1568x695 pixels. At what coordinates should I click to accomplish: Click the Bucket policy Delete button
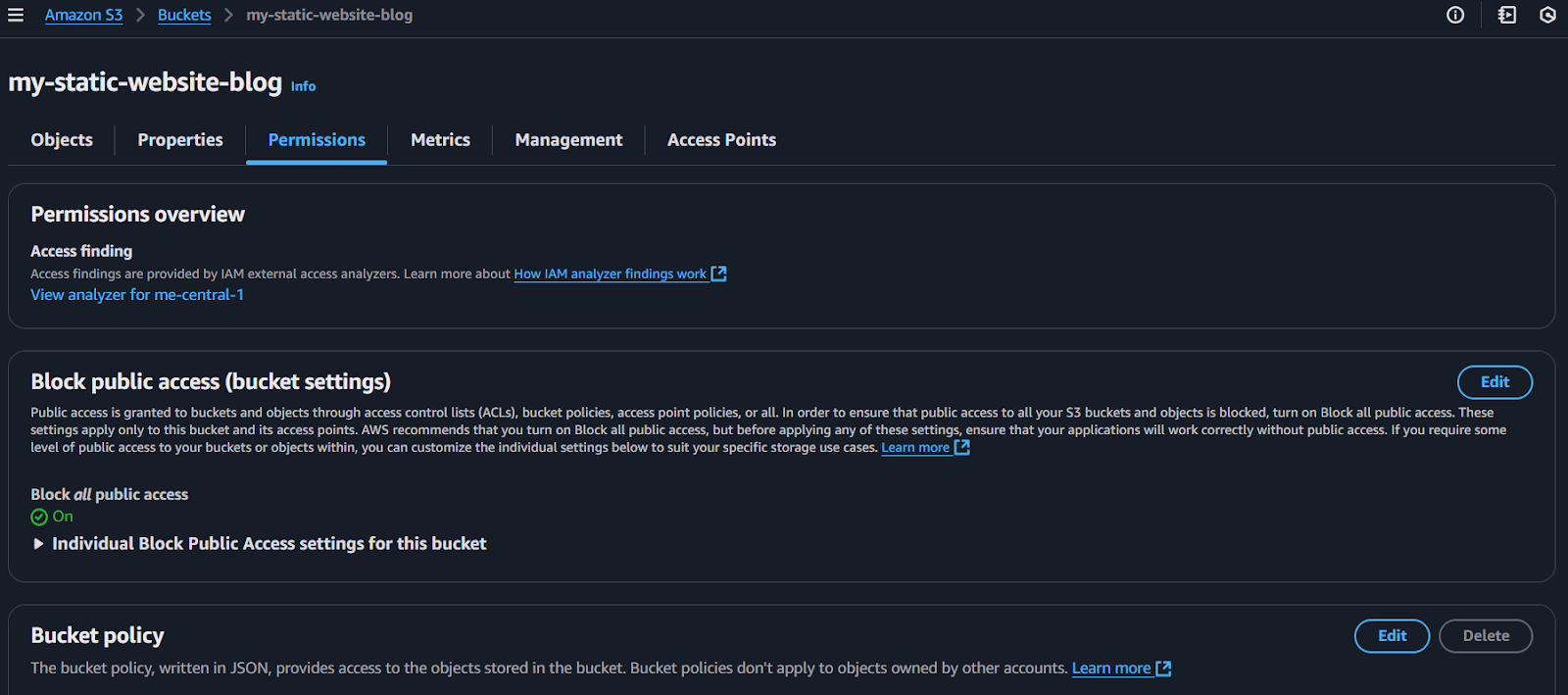click(1486, 636)
